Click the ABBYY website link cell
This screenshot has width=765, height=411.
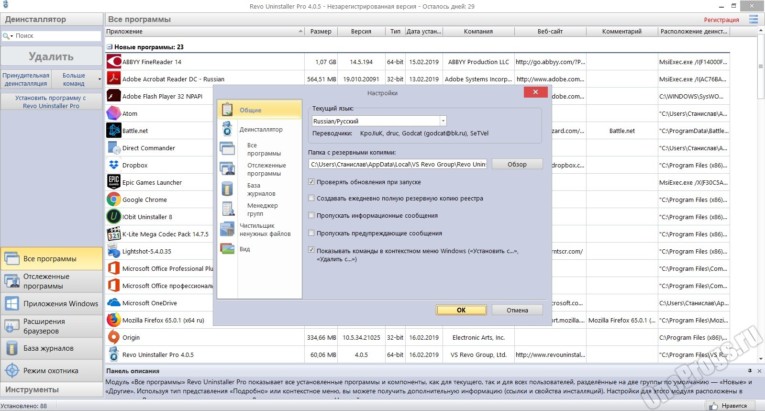click(x=550, y=62)
